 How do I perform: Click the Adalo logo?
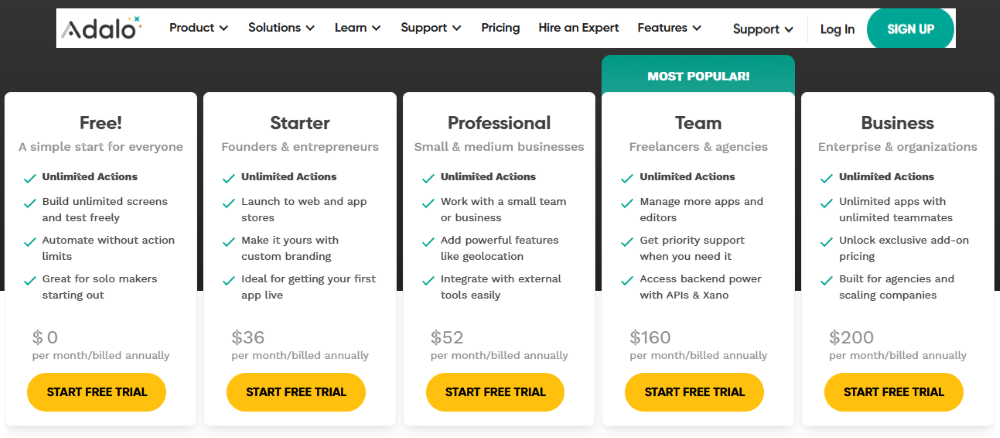coord(101,28)
